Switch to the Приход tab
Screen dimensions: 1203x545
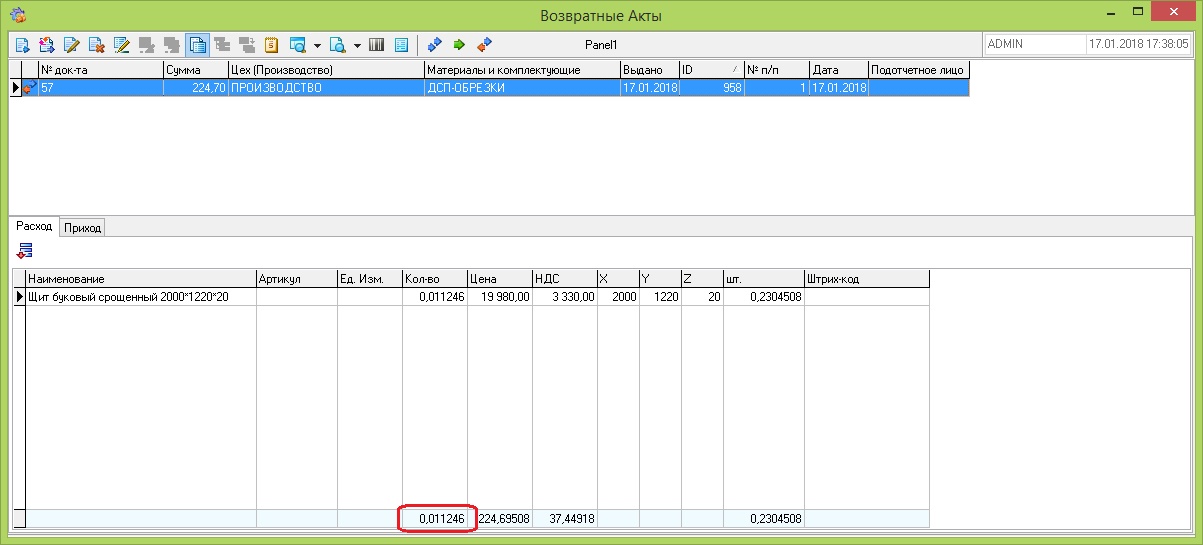[82, 228]
